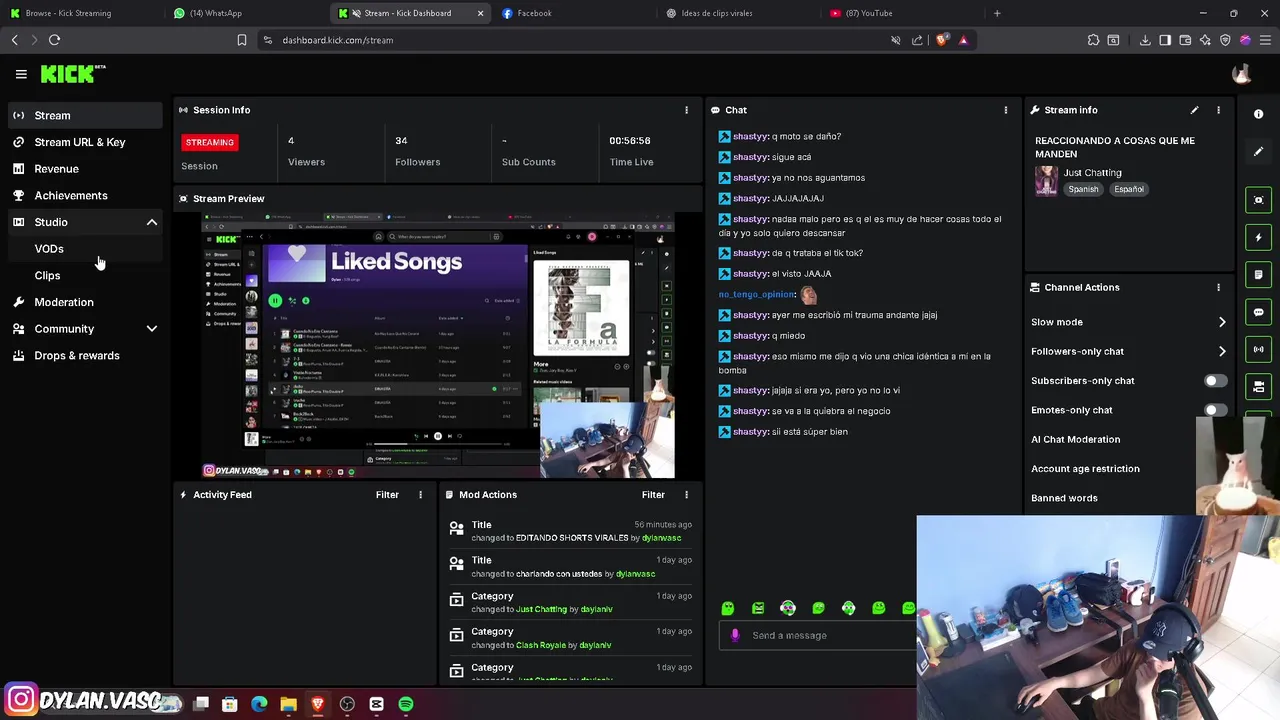Click the purple microphone icon in chat input
This screenshot has width=1280, height=720.
click(735, 635)
